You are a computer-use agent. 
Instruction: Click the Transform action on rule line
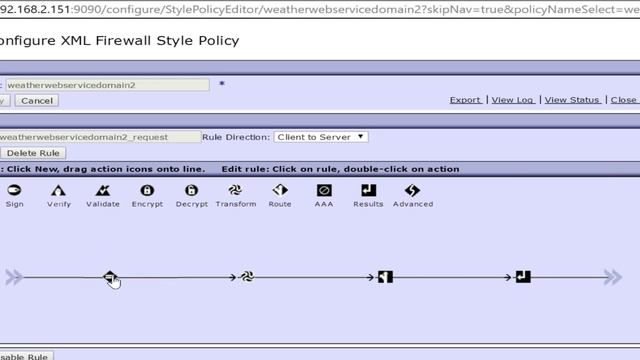point(247,277)
